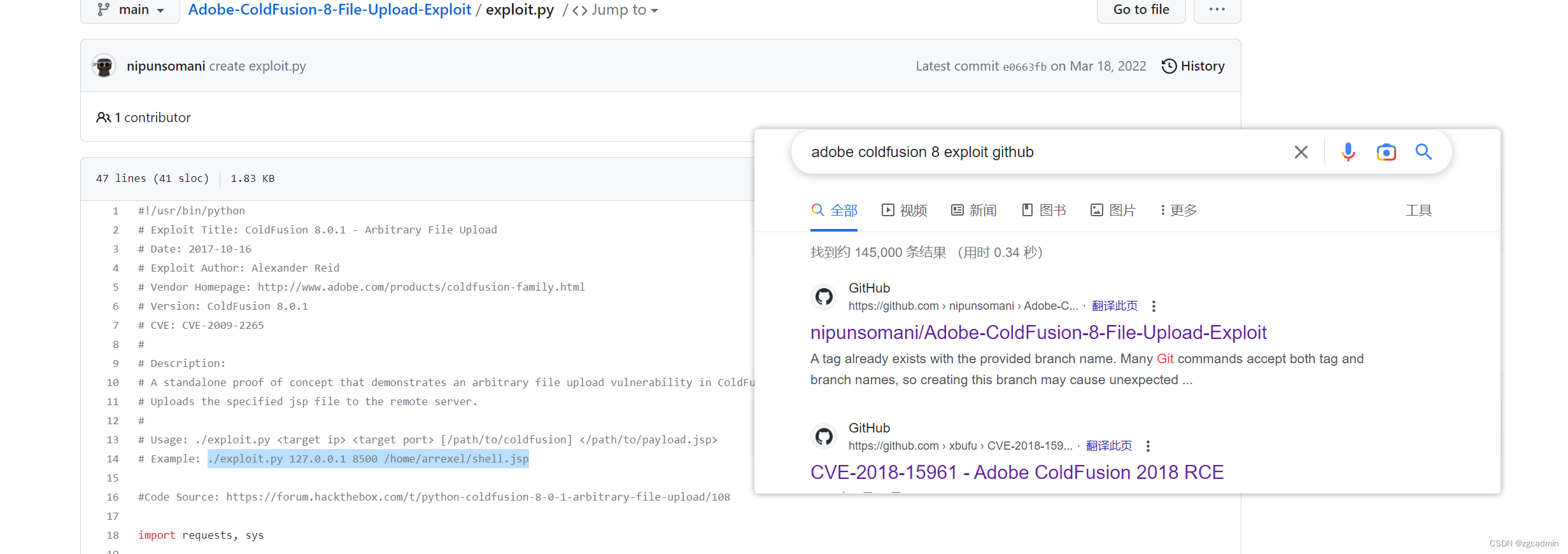The image size is (1568, 554).
Task: Show the 1 contributor list
Action: click(143, 118)
